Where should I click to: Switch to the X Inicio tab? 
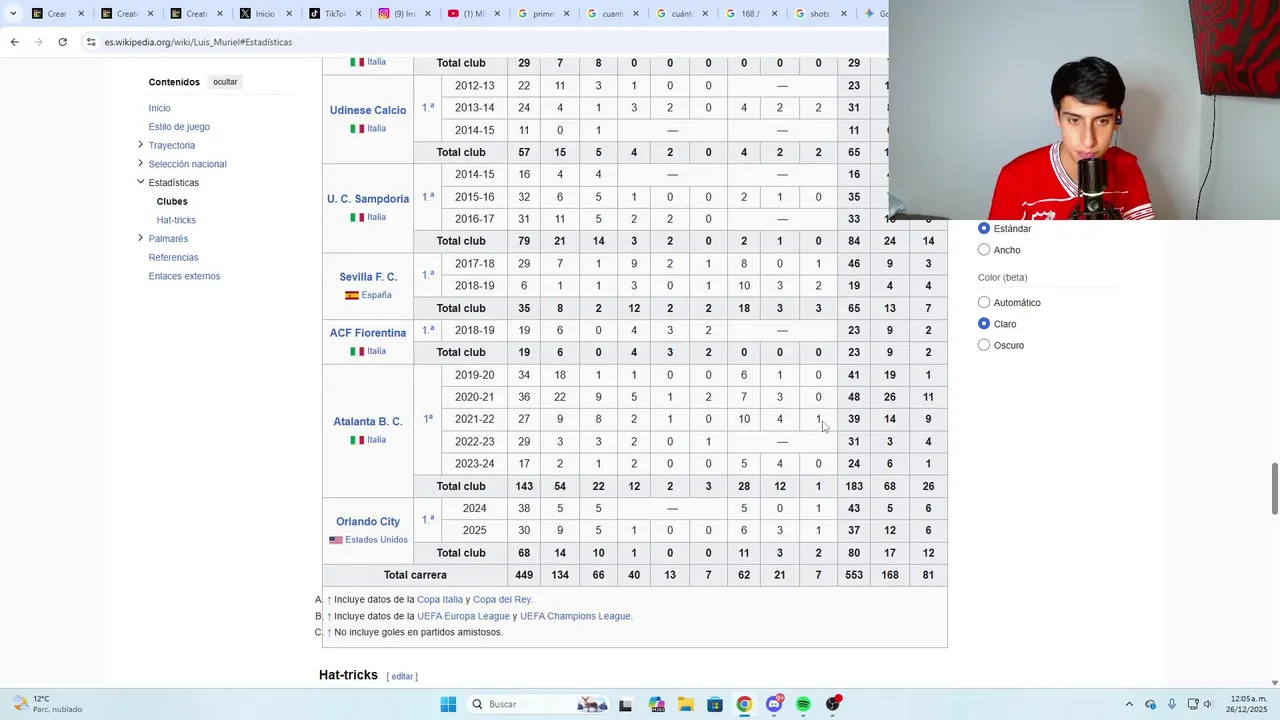click(x=265, y=14)
